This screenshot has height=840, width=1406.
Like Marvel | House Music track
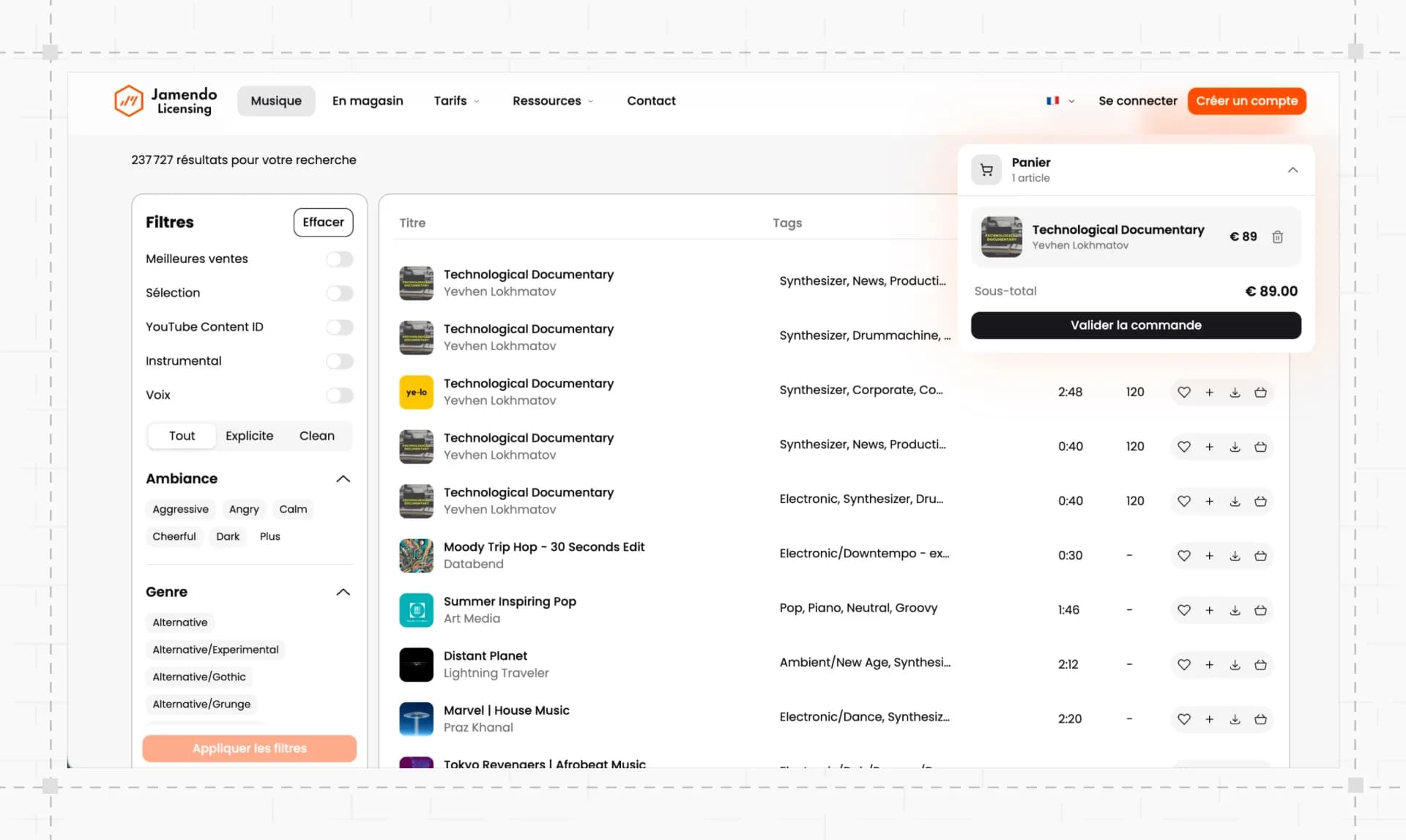(x=1184, y=719)
